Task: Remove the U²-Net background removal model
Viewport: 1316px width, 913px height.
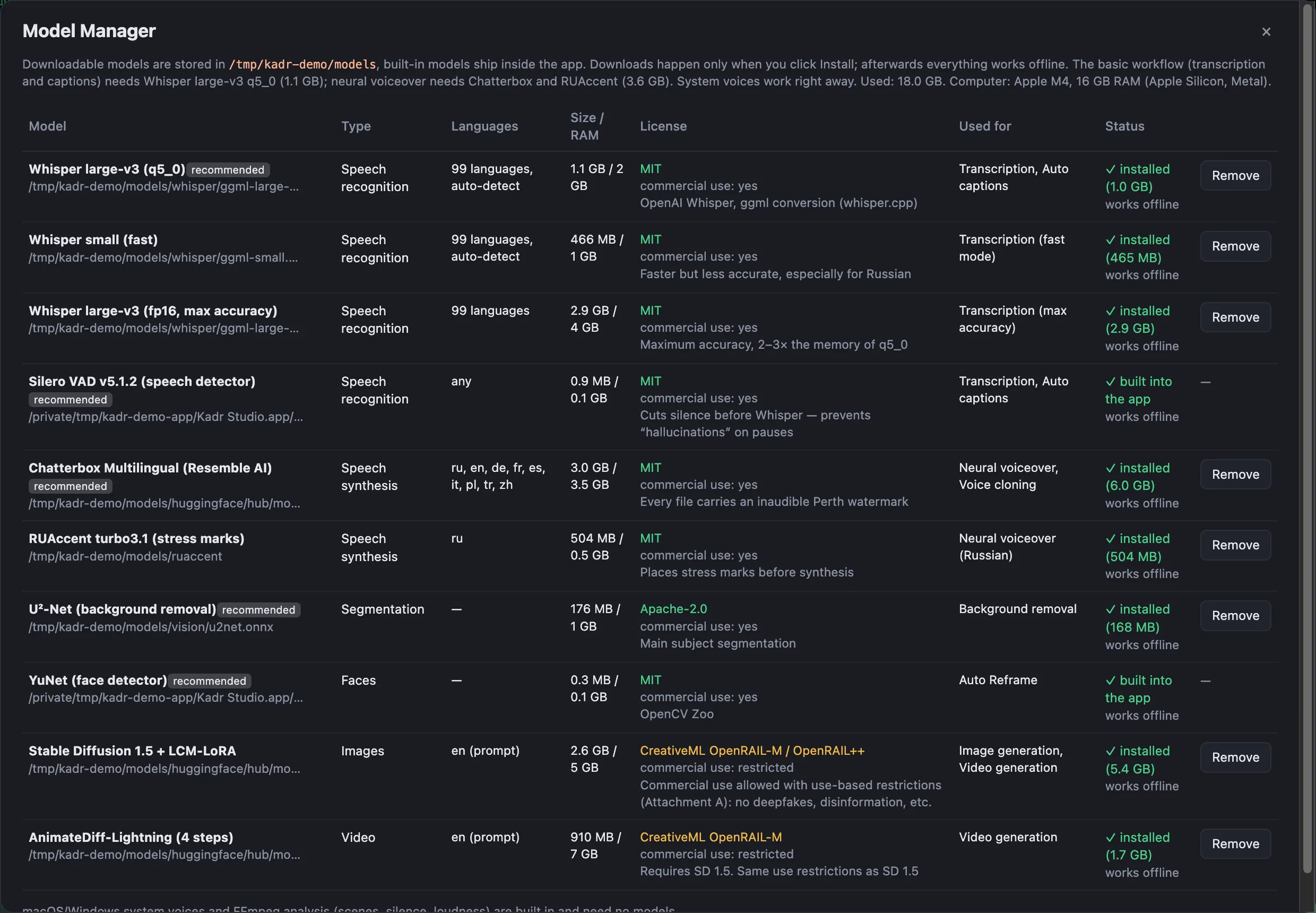Action: click(x=1235, y=616)
